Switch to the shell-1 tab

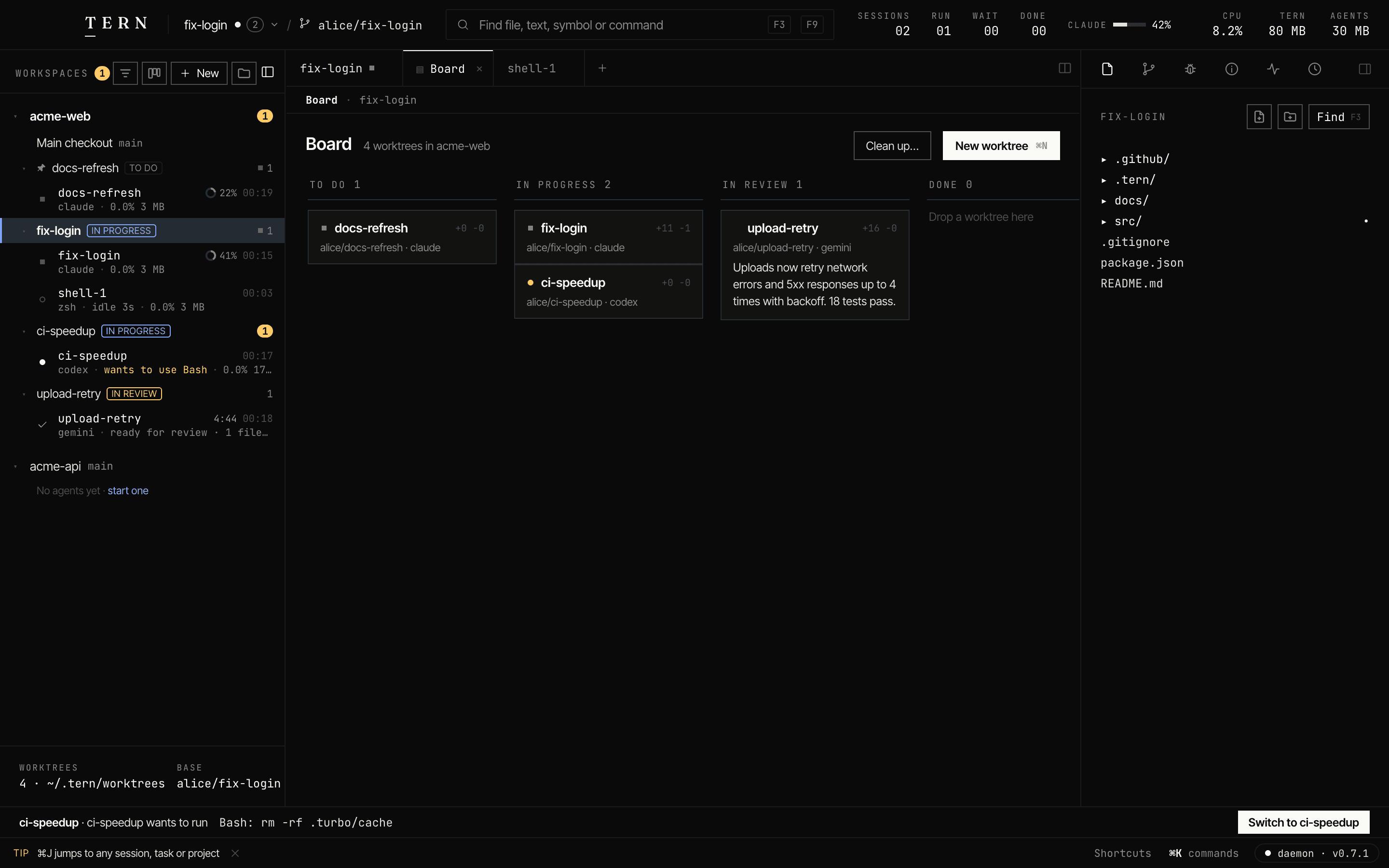[x=538, y=68]
